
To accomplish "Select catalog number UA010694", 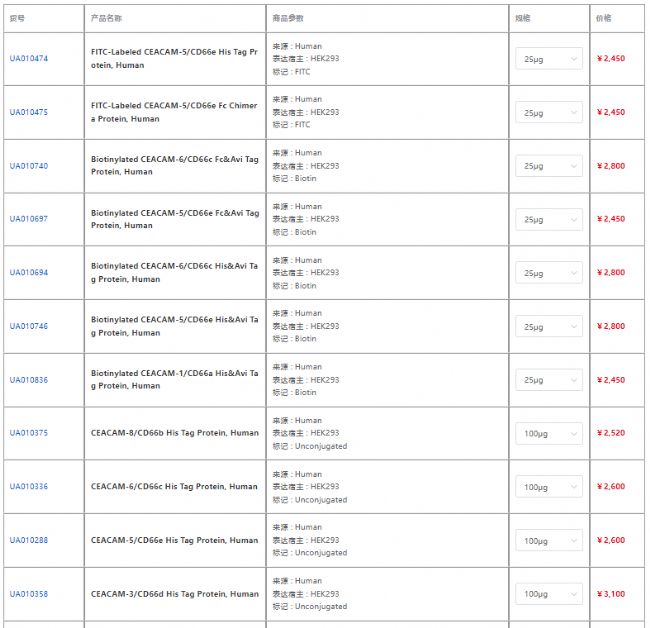I will coord(28,273).
